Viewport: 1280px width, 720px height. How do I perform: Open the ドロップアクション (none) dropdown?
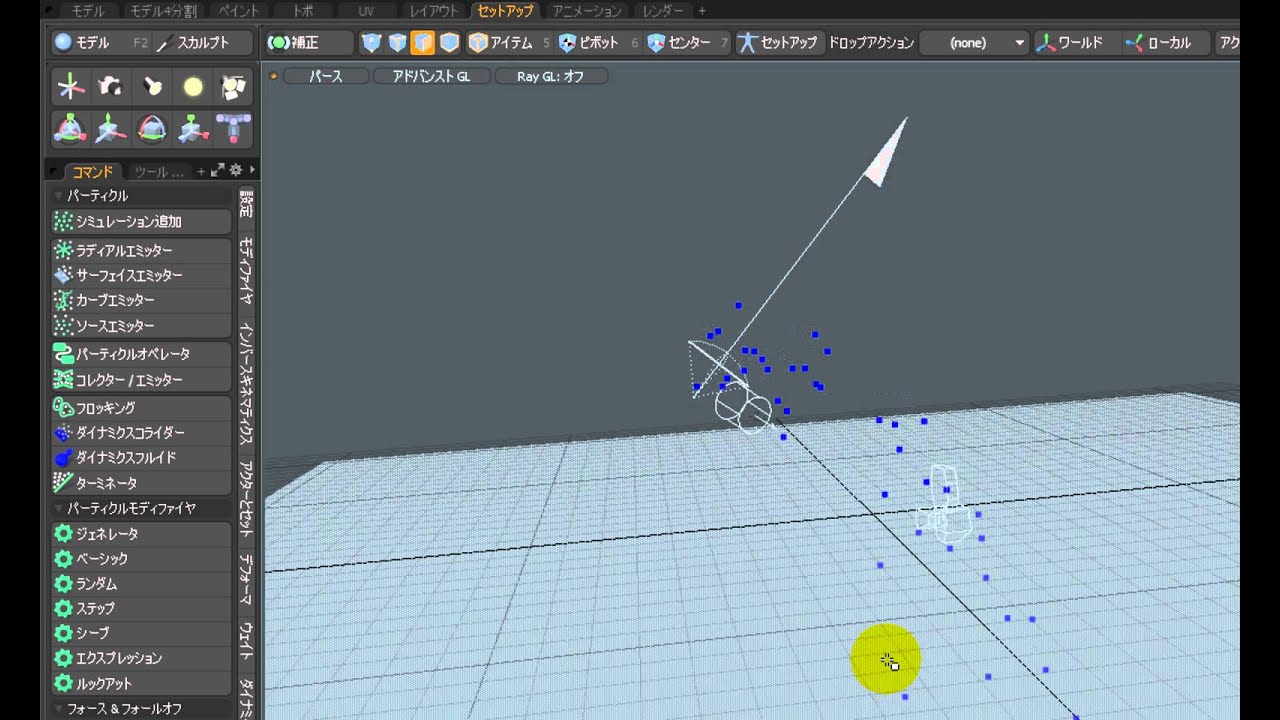(974, 43)
